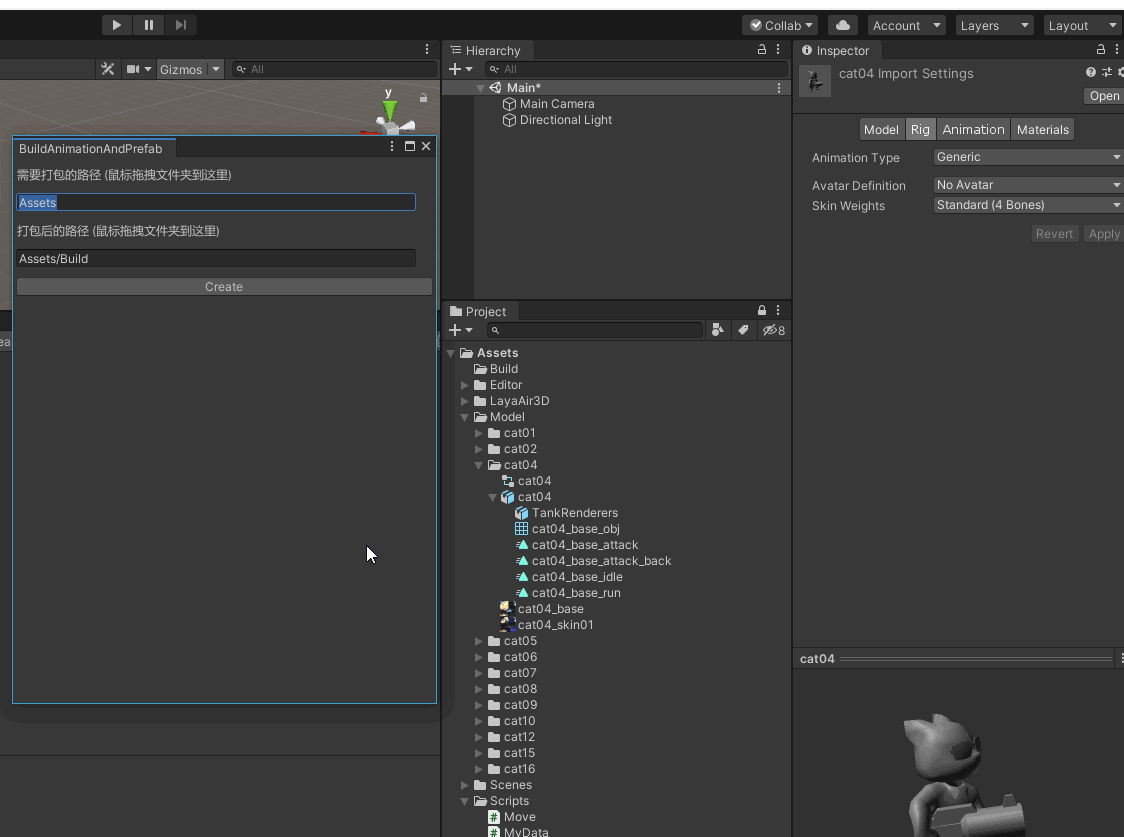Open the Skin Weights dropdown
1124x837 pixels.
point(1028,205)
